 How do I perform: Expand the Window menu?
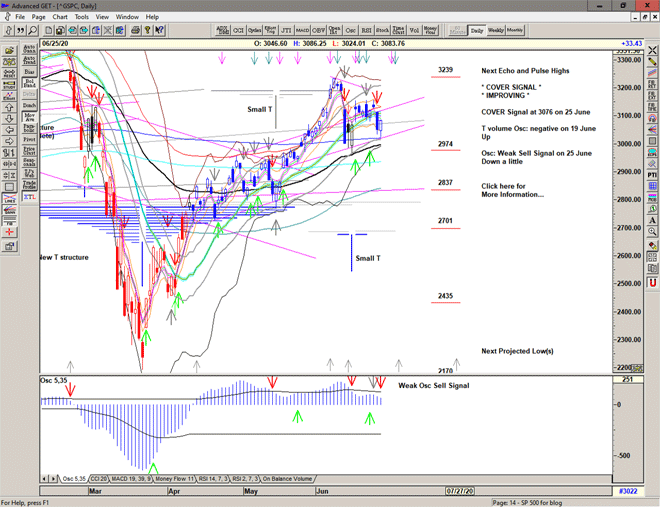(x=127, y=17)
